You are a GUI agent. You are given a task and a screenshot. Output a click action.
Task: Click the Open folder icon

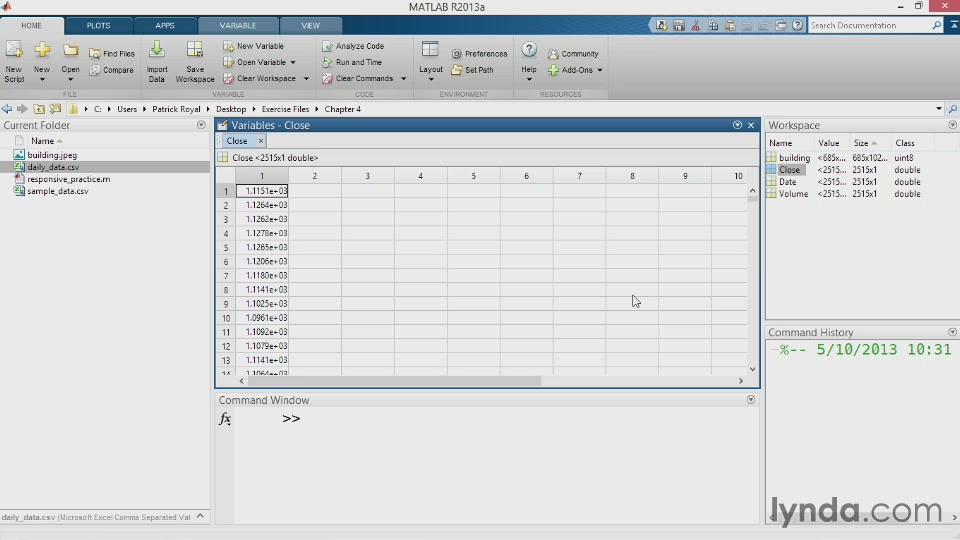coord(70,50)
